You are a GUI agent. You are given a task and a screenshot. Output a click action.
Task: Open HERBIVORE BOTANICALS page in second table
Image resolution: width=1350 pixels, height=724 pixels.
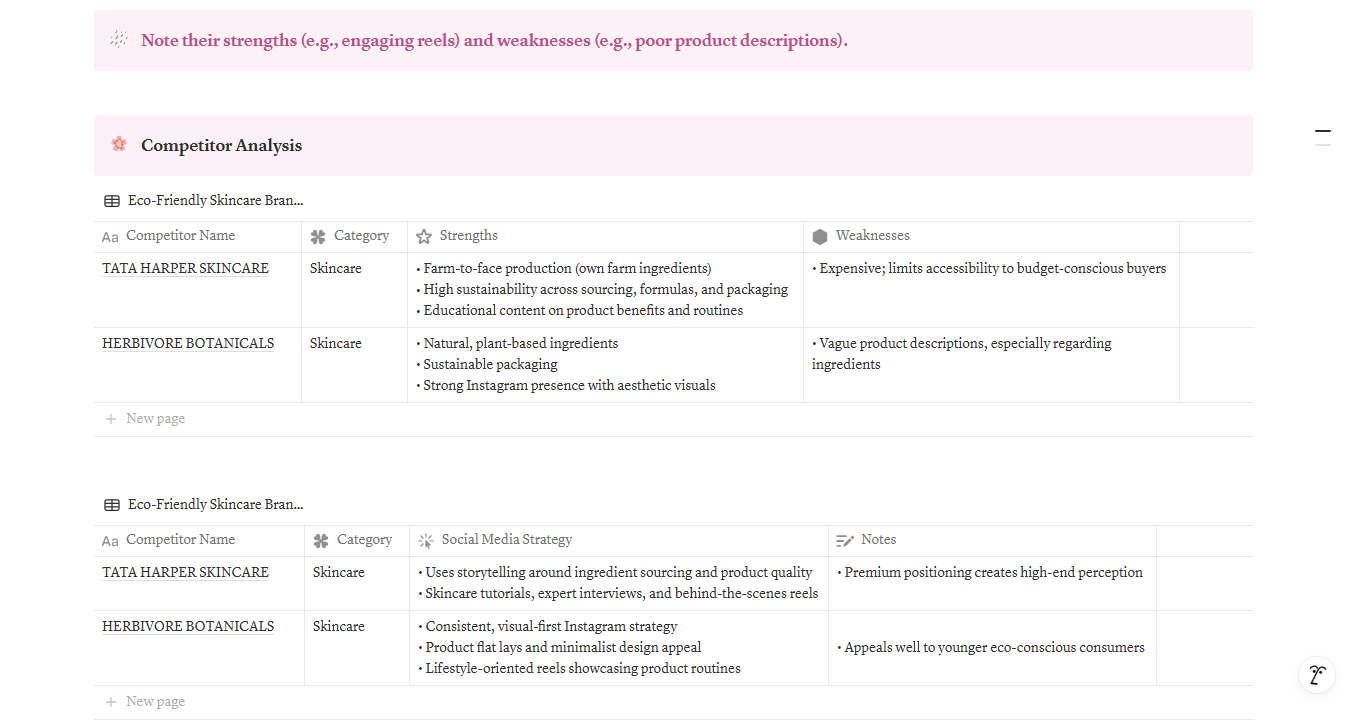coord(188,626)
